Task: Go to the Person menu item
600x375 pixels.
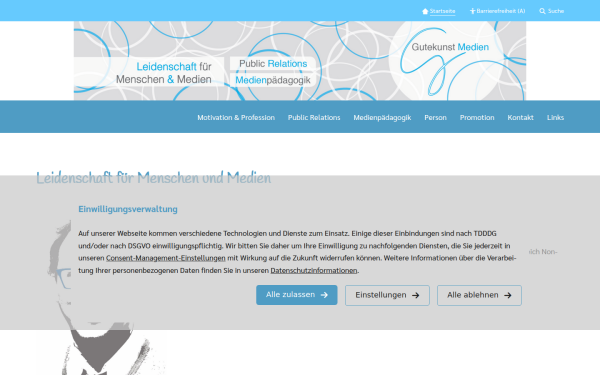Action: point(435,117)
